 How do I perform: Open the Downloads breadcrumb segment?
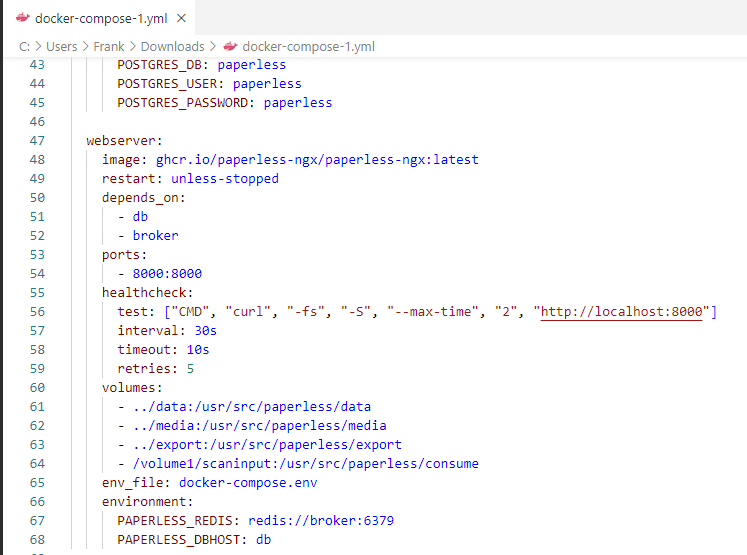tap(172, 47)
